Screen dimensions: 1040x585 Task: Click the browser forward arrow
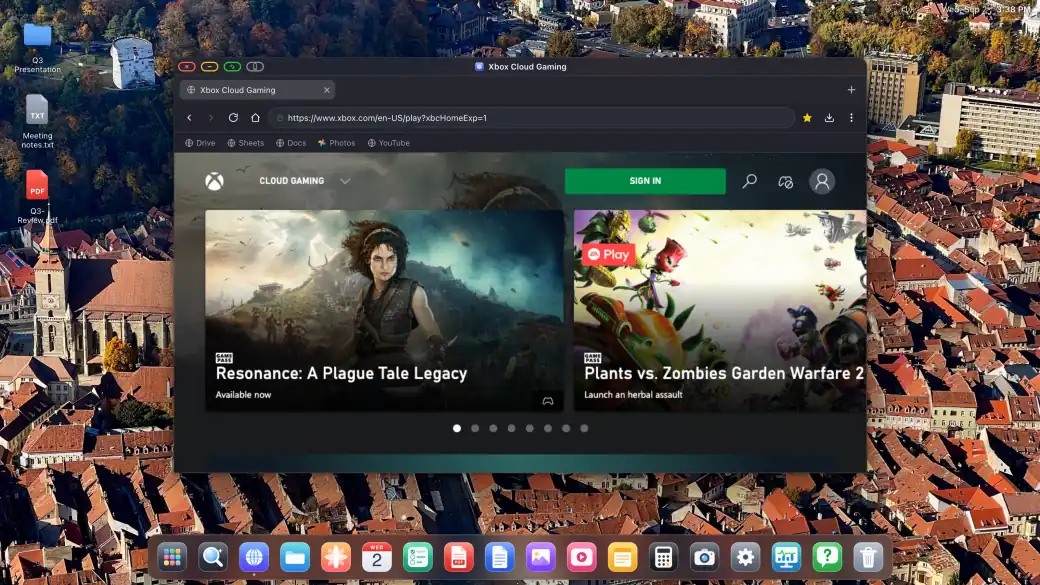click(211, 117)
